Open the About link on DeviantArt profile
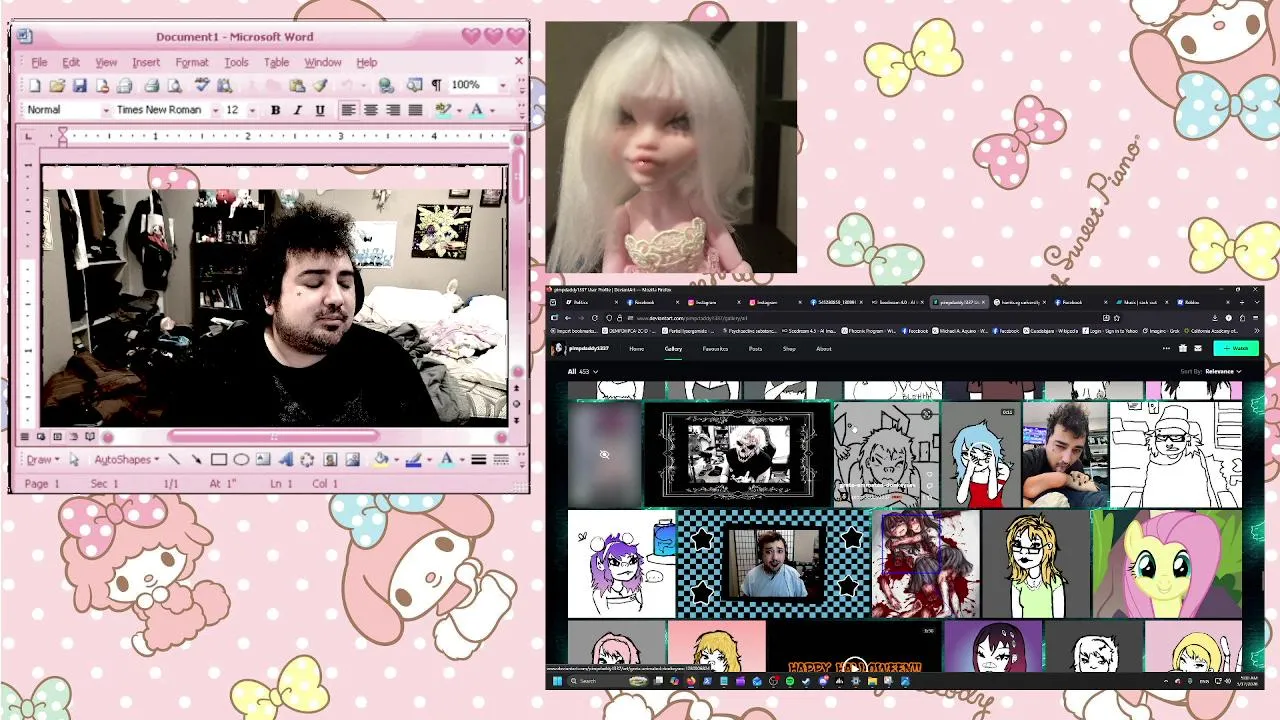This screenshot has width=1280, height=720. [823, 349]
